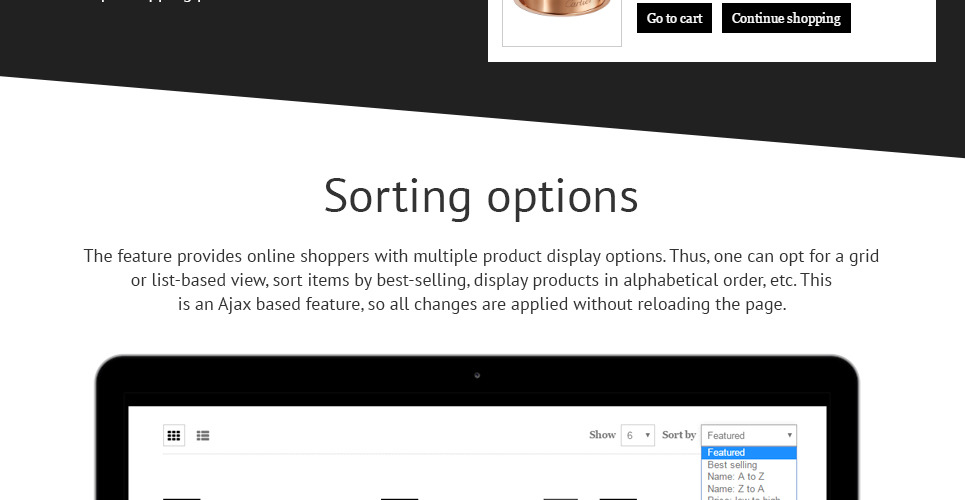Switch to list view icon
The width and height of the screenshot is (965, 500).
[203, 436]
